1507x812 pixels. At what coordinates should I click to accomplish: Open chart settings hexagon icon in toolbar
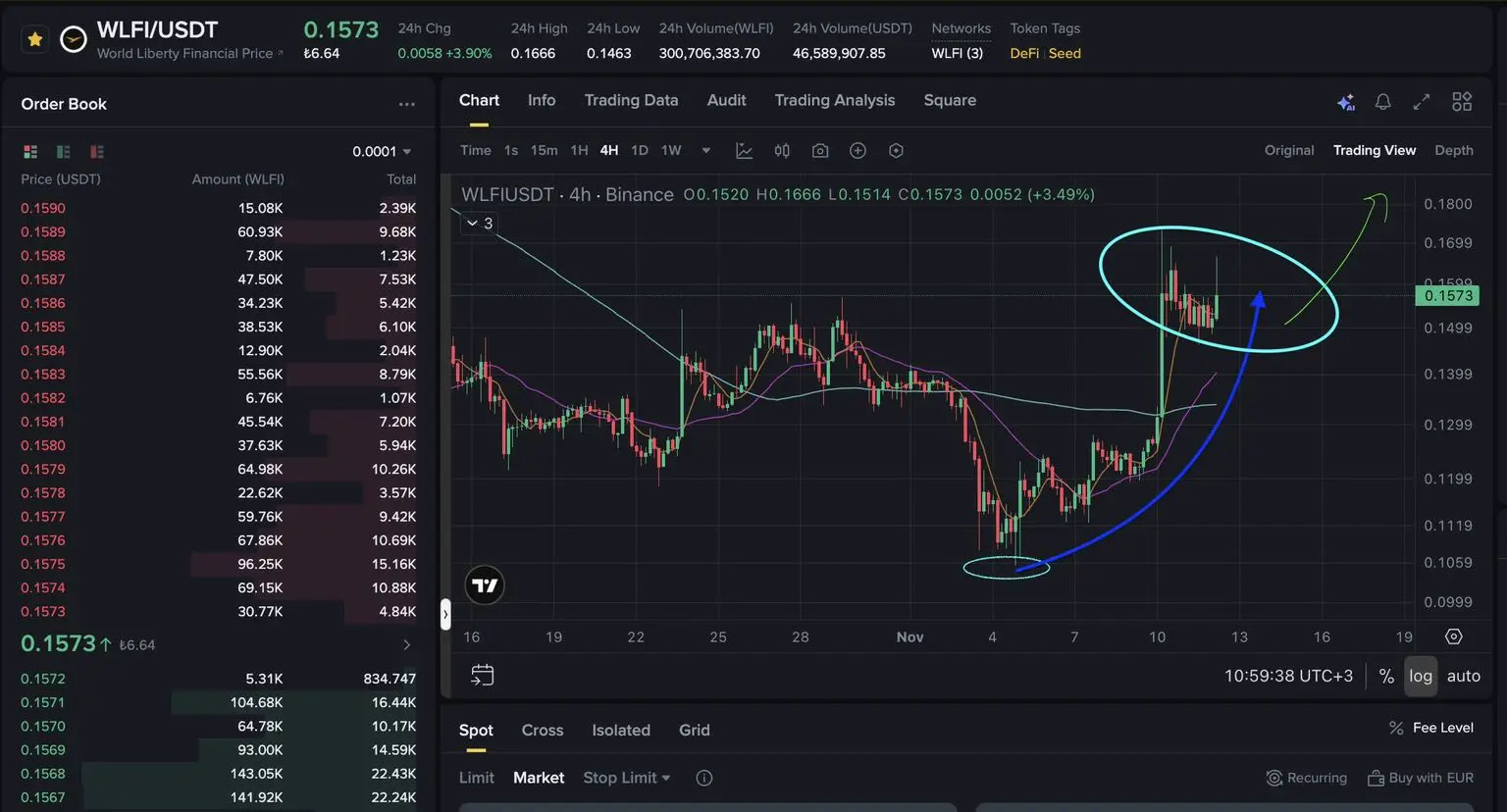(x=896, y=151)
